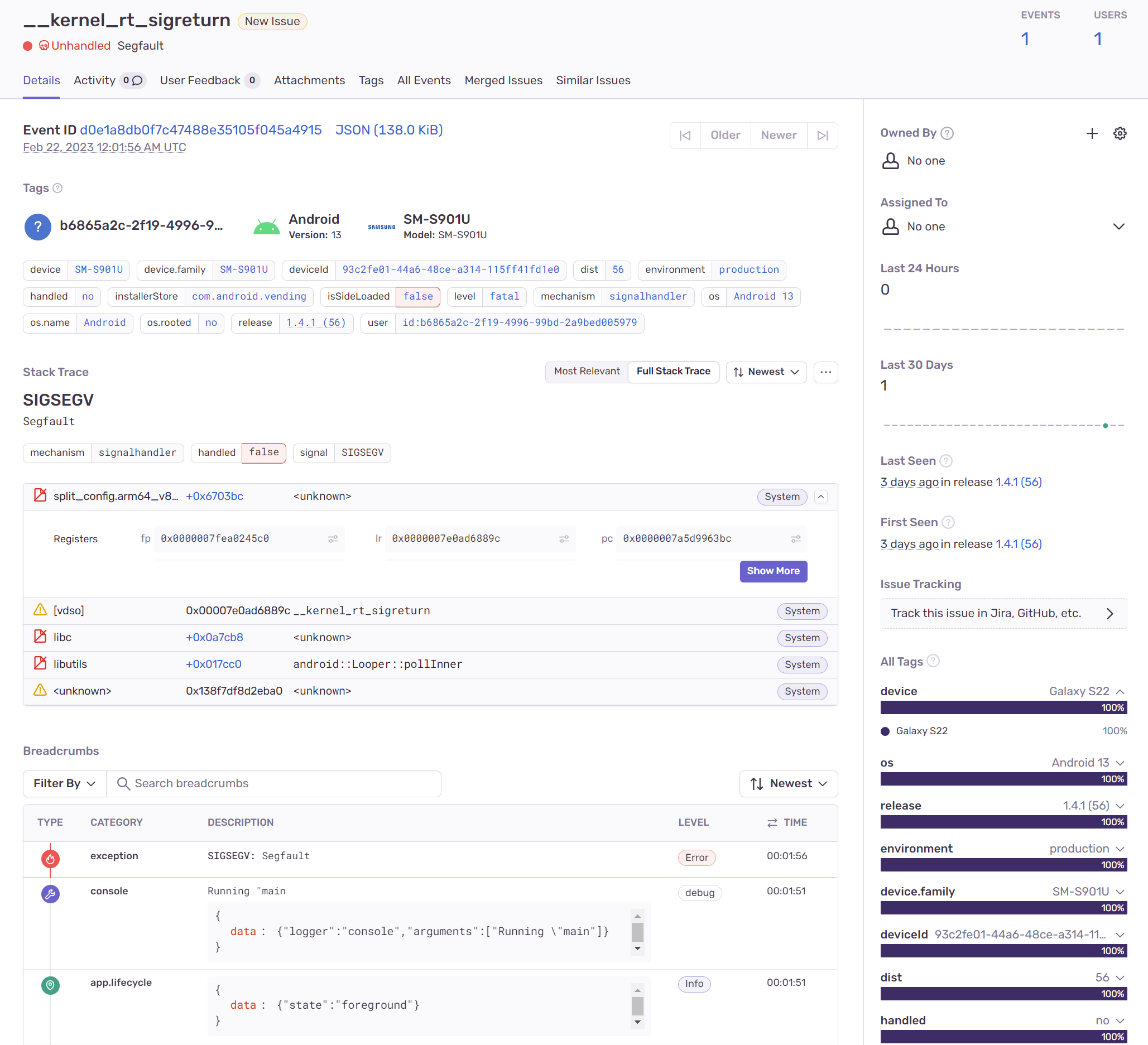Screen dimensions: 1148x1045
Task: Open the stack trace more options ellipsis
Action: tap(825, 372)
